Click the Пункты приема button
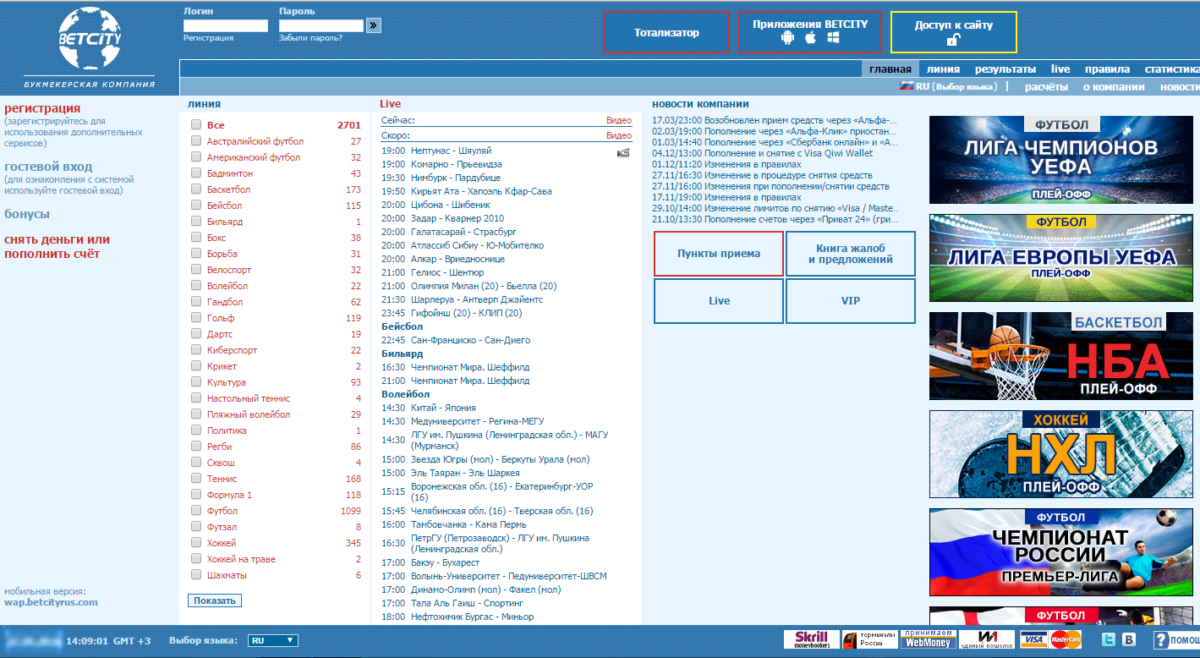This screenshot has width=1200, height=658. pos(718,253)
